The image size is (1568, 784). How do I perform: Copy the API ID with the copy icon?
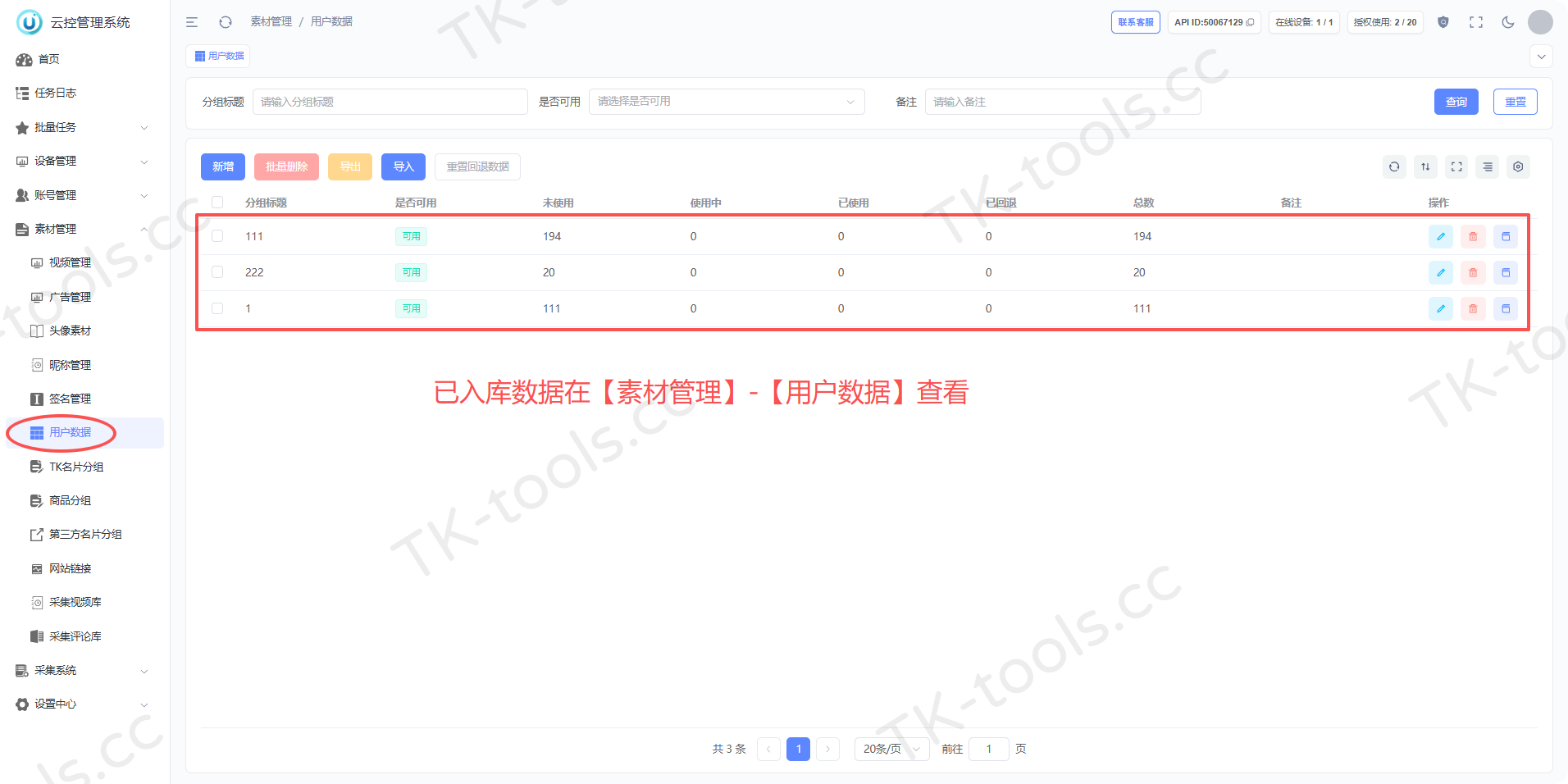[1250, 22]
